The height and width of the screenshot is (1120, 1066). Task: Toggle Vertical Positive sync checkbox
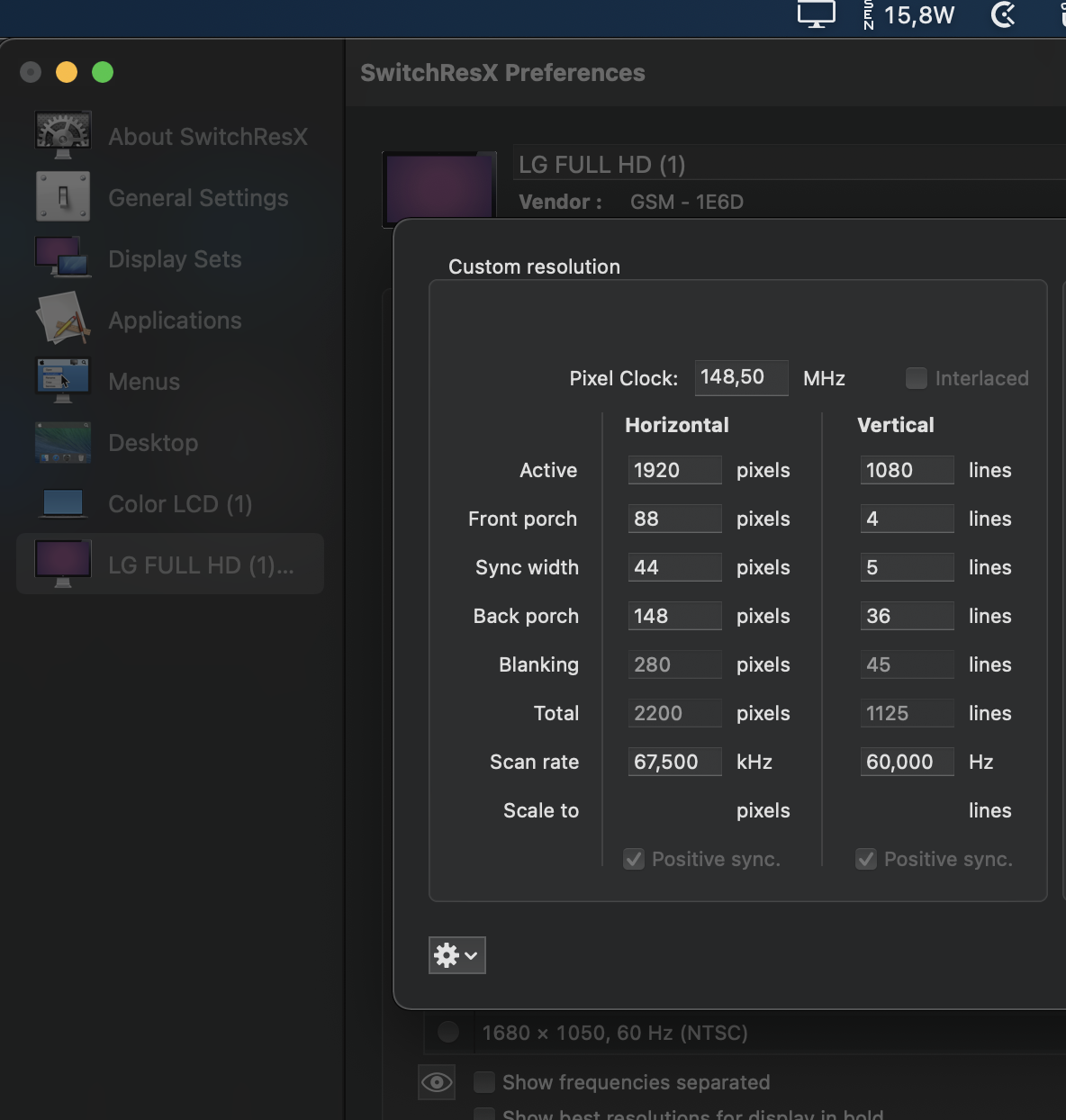[866, 859]
